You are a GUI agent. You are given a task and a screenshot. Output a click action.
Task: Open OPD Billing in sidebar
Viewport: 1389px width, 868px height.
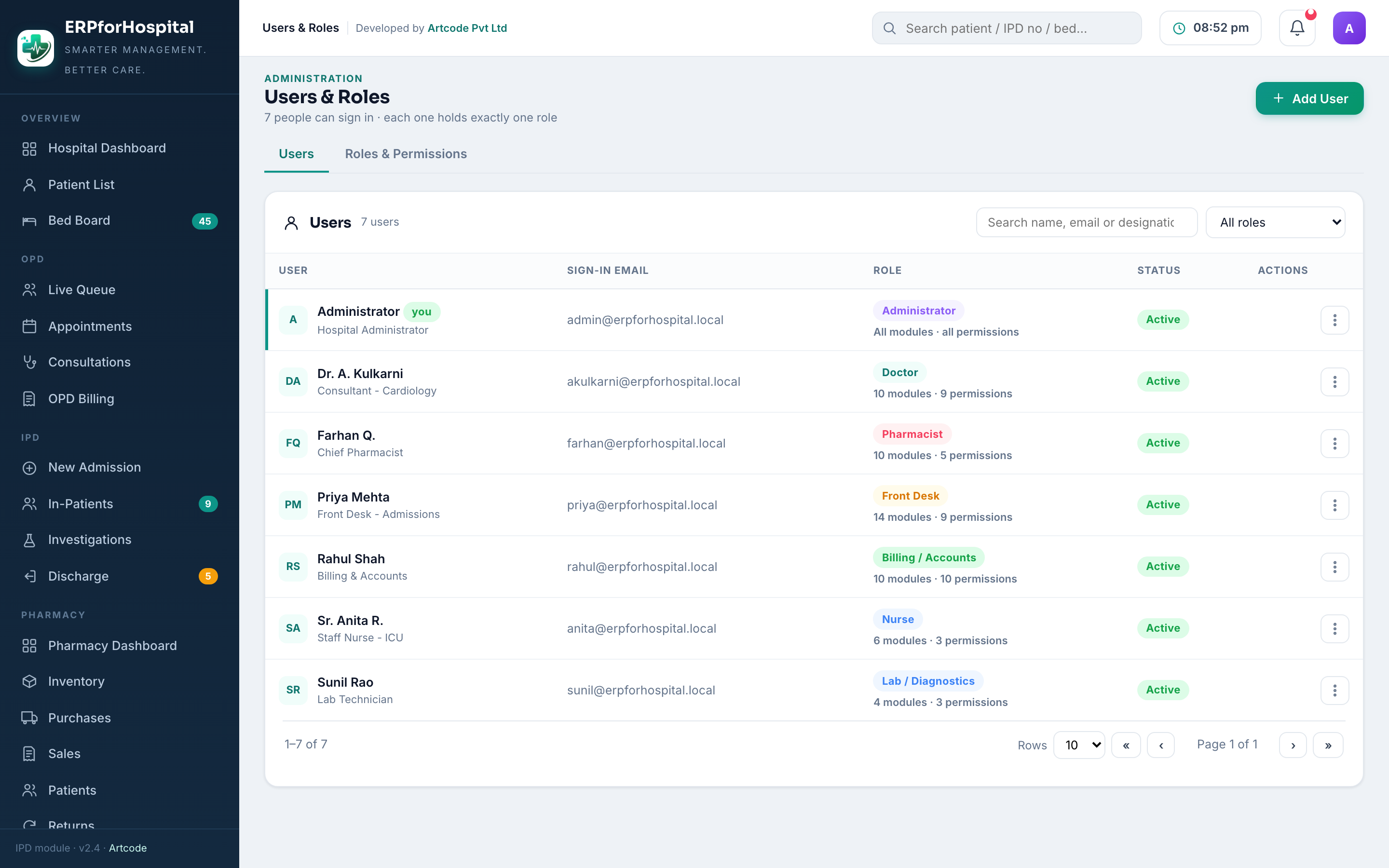(x=120, y=398)
